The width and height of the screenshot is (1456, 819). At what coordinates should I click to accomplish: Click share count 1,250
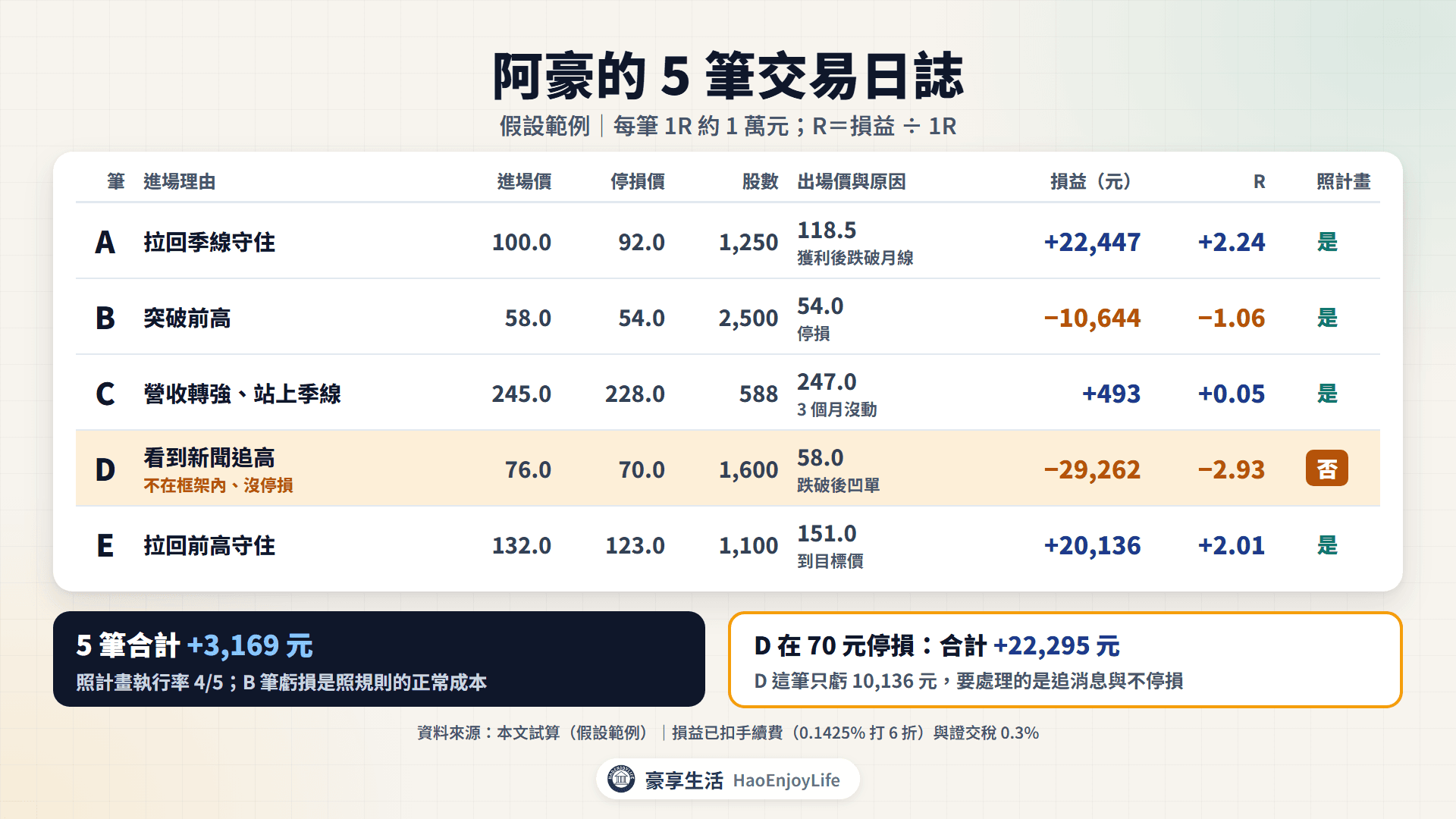[748, 243]
